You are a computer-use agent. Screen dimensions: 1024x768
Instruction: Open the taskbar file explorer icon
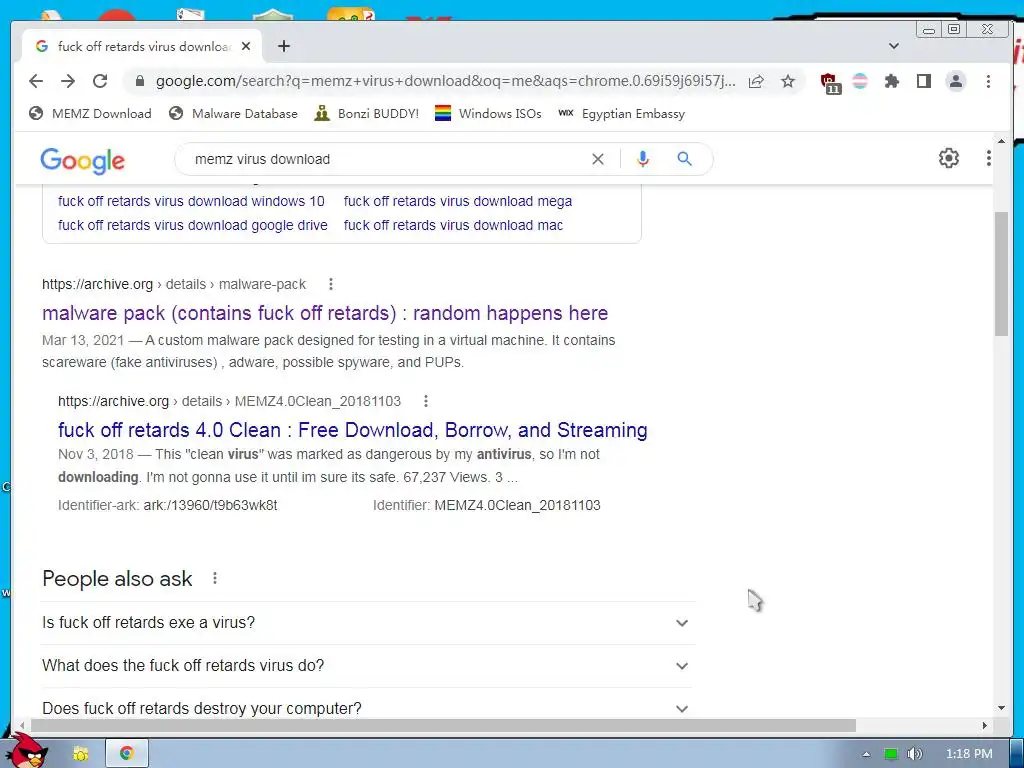point(80,754)
